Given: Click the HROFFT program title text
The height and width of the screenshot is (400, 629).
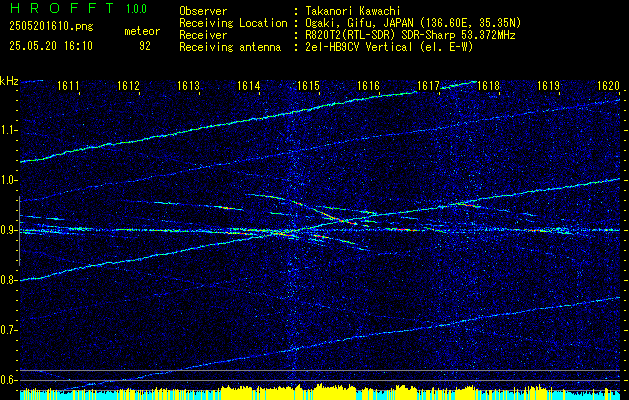Looking at the screenshot, I should (x=62, y=8).
